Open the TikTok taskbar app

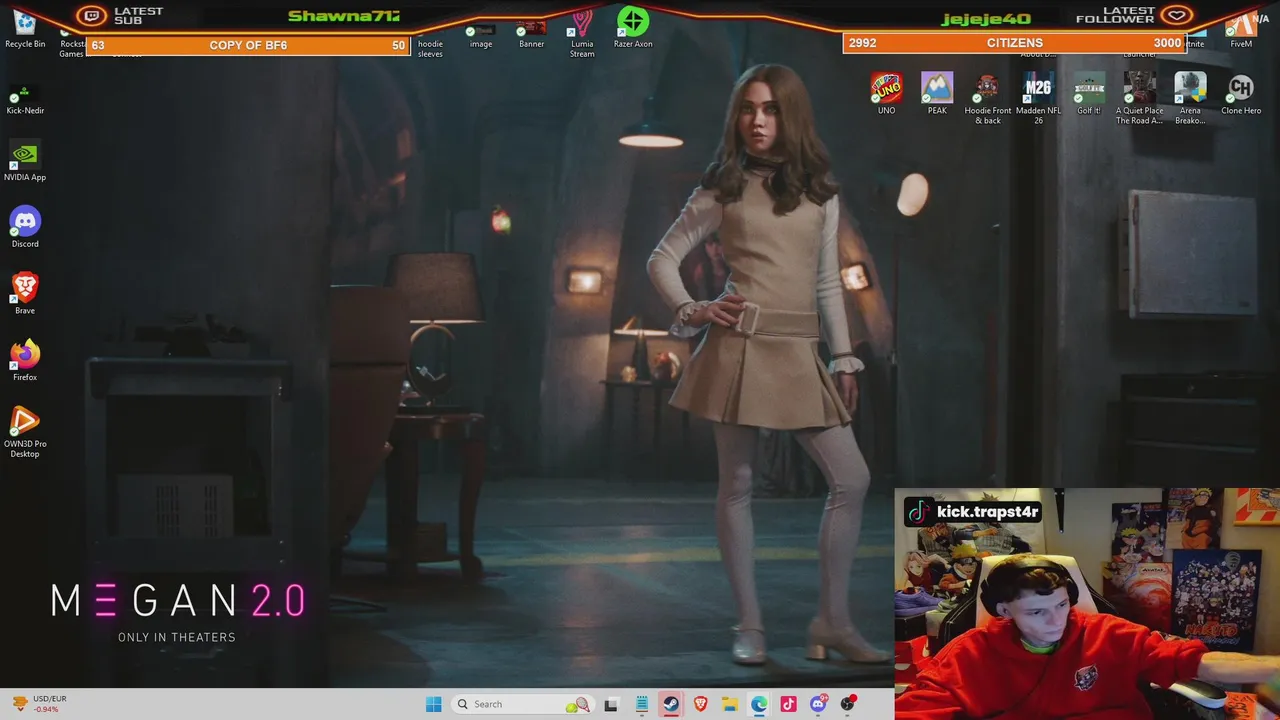point(788,704)
